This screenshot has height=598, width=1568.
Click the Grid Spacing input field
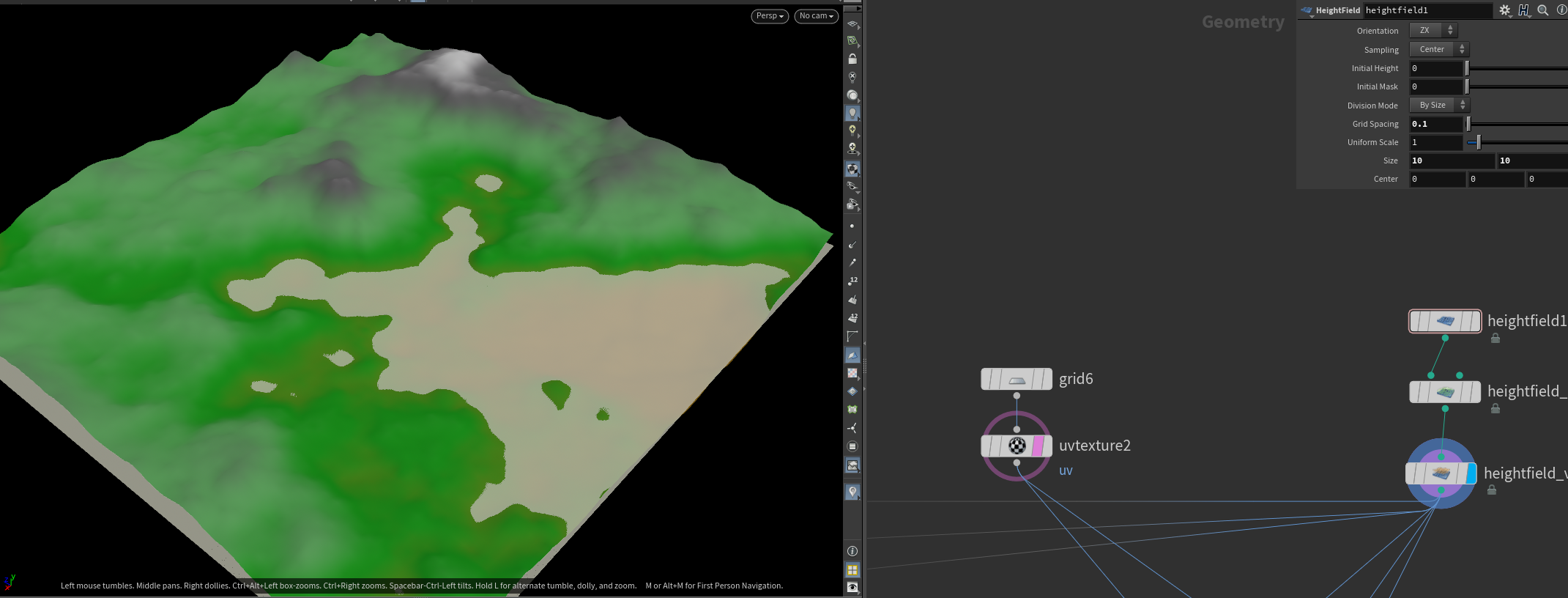click(1435, 124)
